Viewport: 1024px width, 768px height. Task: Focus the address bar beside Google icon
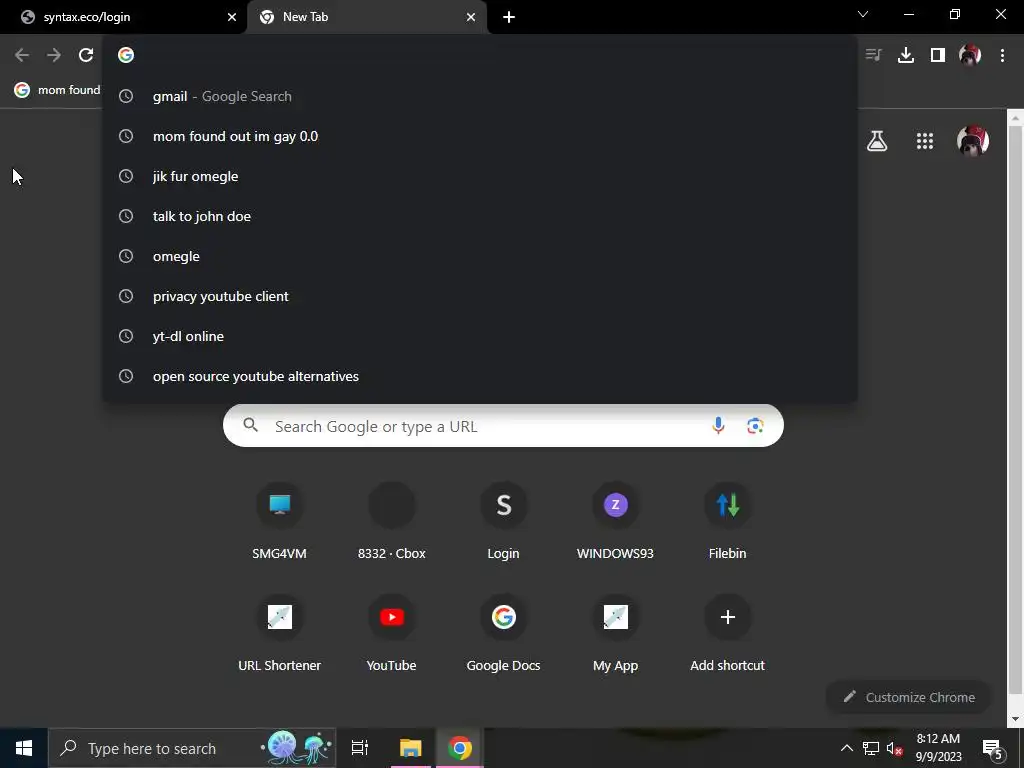(490, 55)
